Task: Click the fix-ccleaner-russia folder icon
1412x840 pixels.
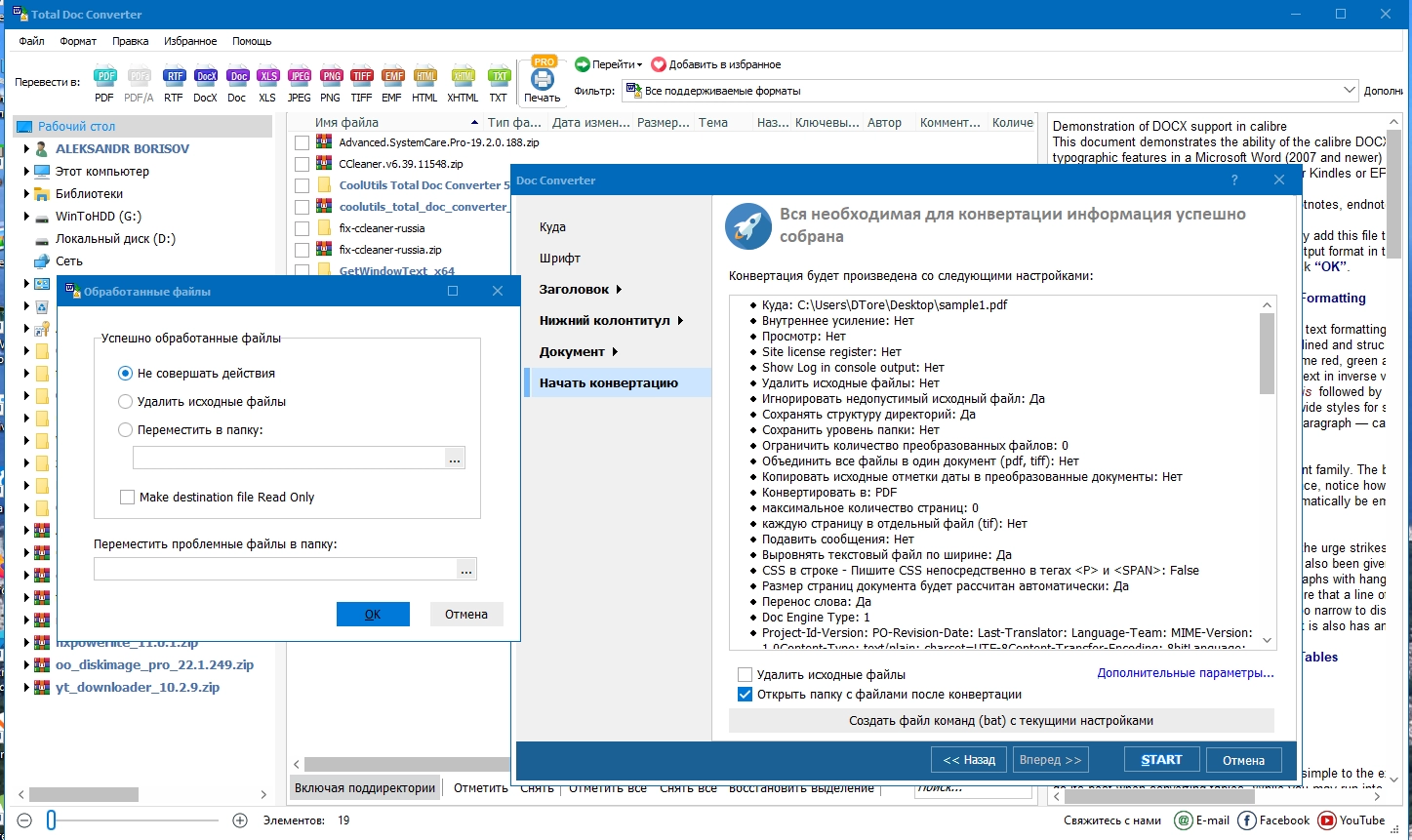Action: pos(325,227)
